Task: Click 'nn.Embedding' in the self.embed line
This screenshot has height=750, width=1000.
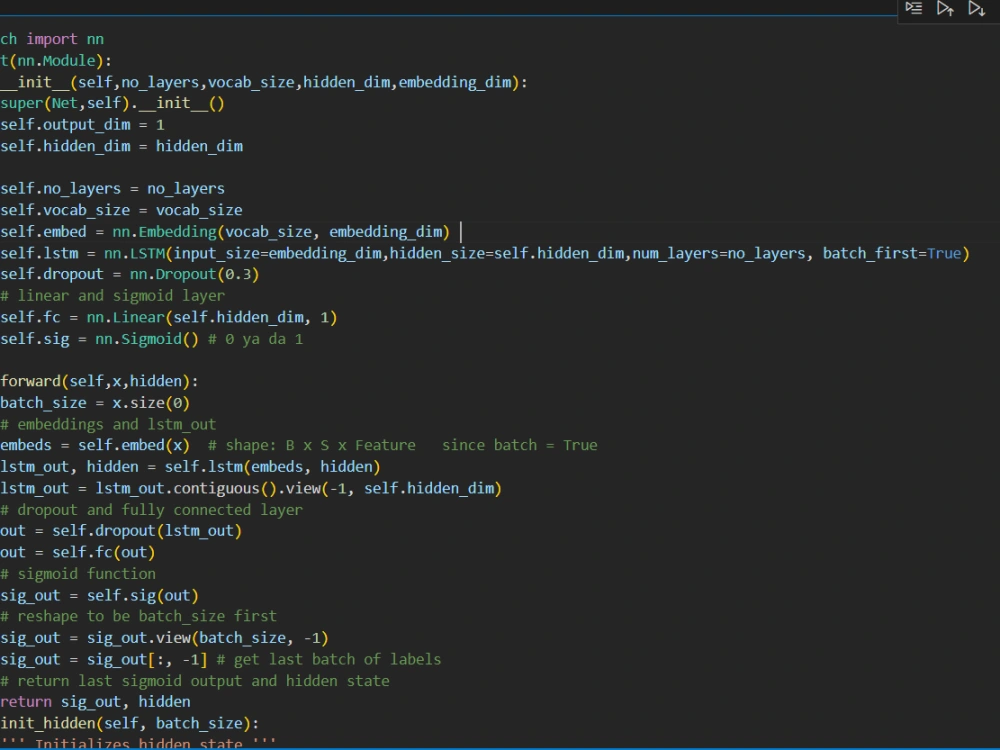Action: tap(165, 232)
